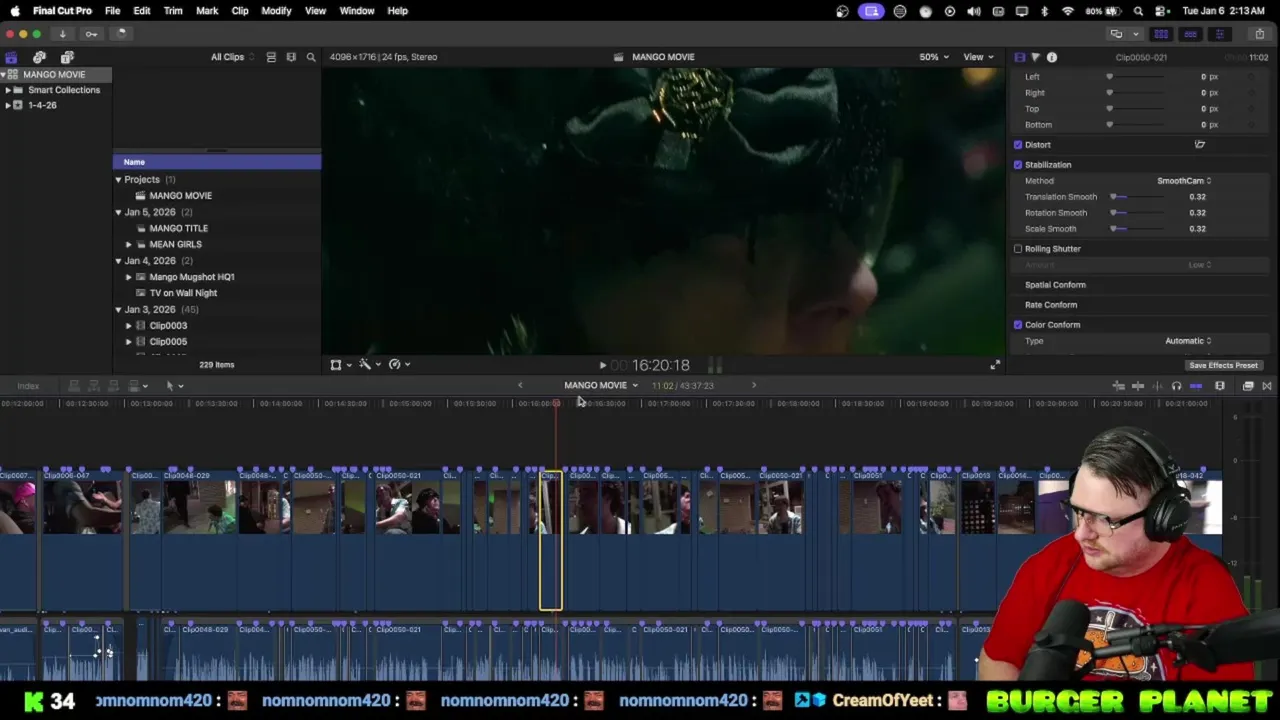1280x720 pixels.
Task: Open the File menu
Action: tap(112, 11)
